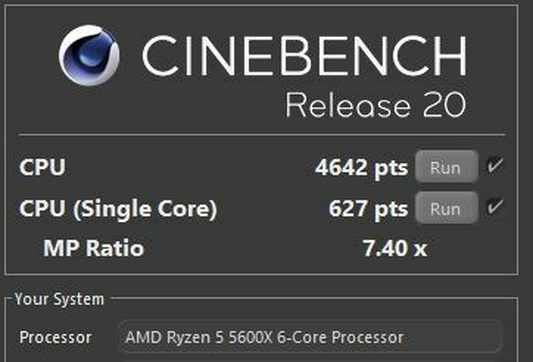This screenshot has height=362, width=533.
Task: Click the 627 pts single core score
Action: 368,209
